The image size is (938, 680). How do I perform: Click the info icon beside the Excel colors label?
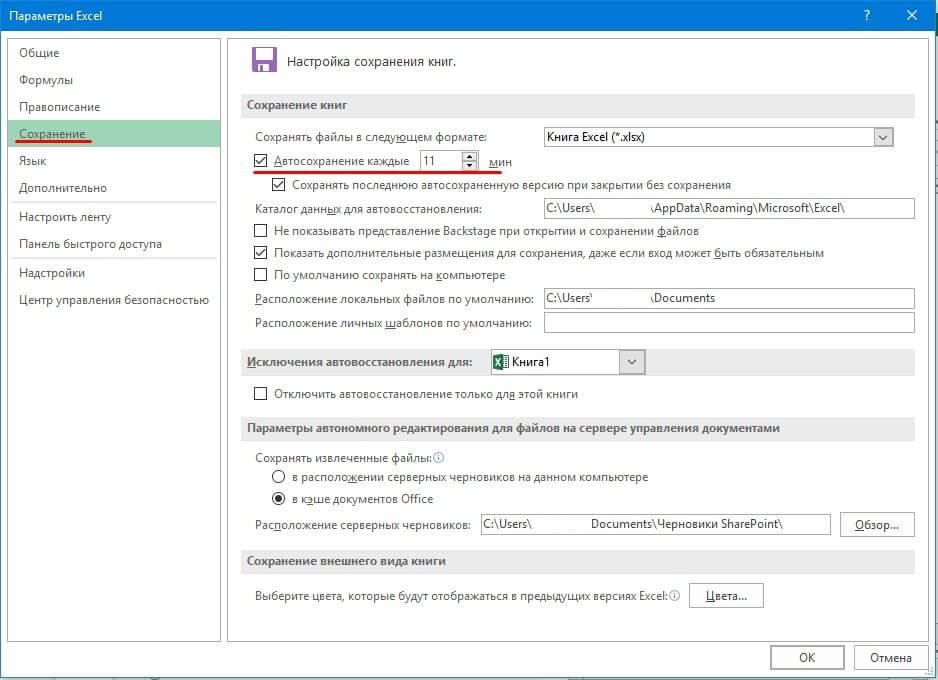tap(675, 596)
